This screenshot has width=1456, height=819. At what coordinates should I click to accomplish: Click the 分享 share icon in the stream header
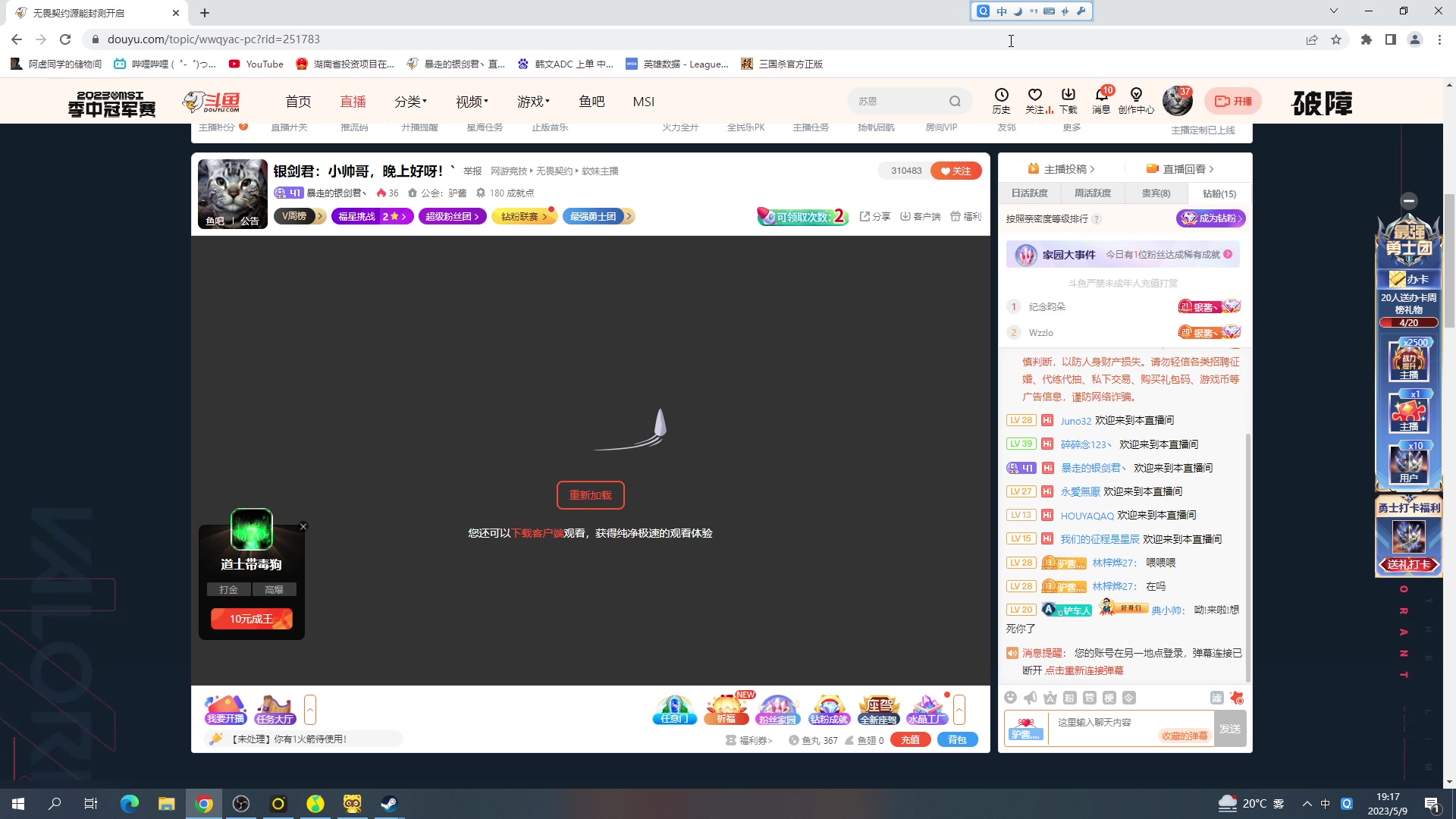pyautogui.click(x=874, y=216)
